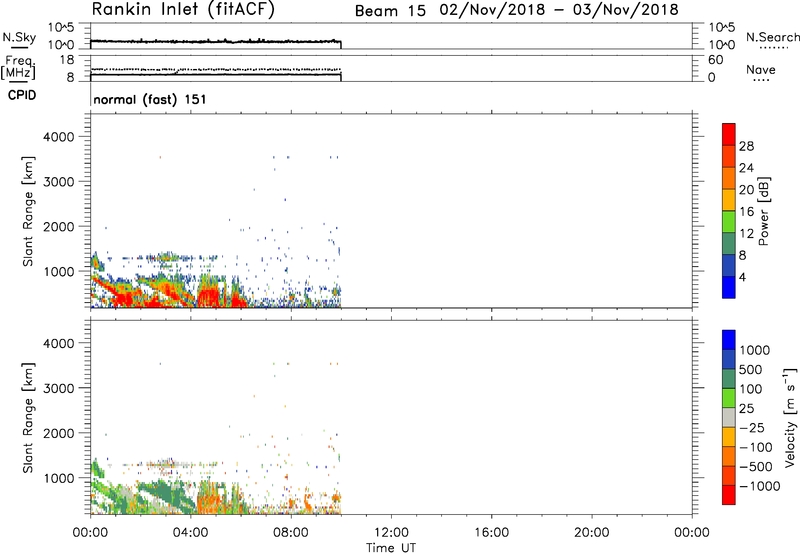The width and height of the screenshot is (800, 554).
Task: Select the '60' tick on Nave axis
Action: click(x=715, y=60)
